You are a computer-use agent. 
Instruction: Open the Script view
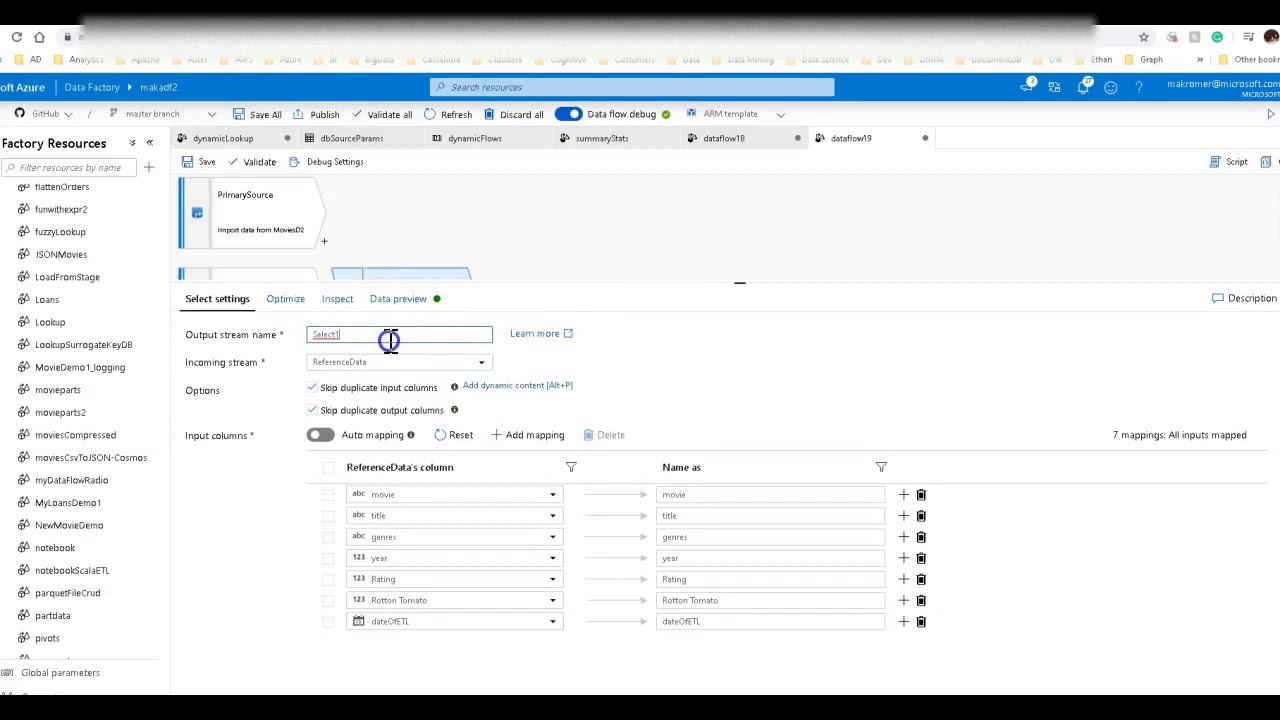click(x=1228, y=162)
